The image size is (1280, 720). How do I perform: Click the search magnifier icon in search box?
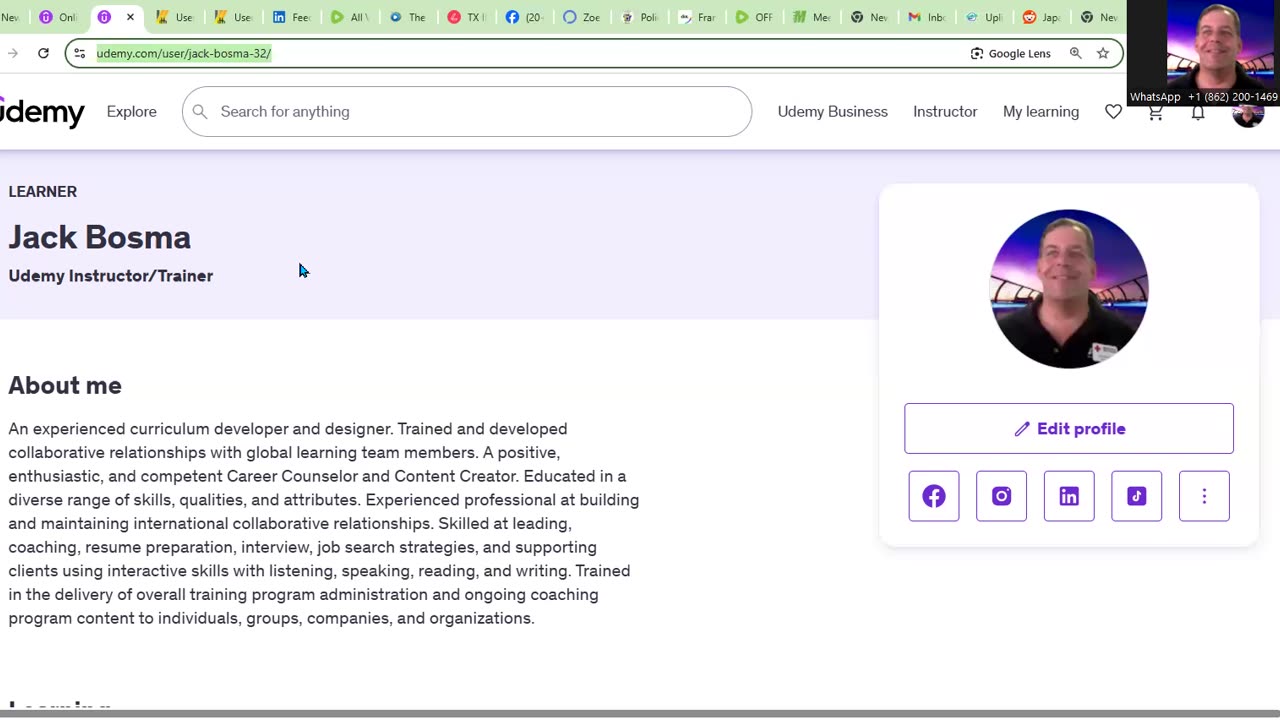(200, 112)
